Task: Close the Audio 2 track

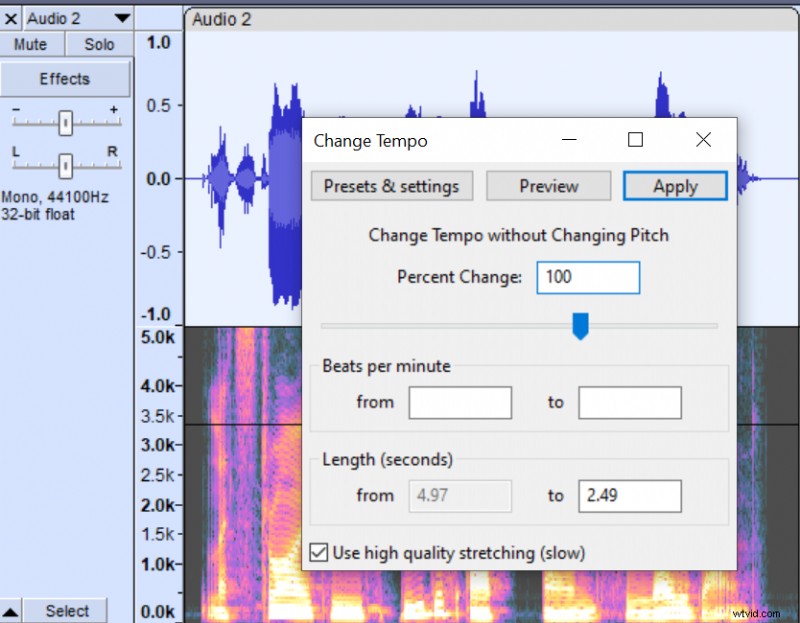Action: pyautogui.click(x=11, y=17)
